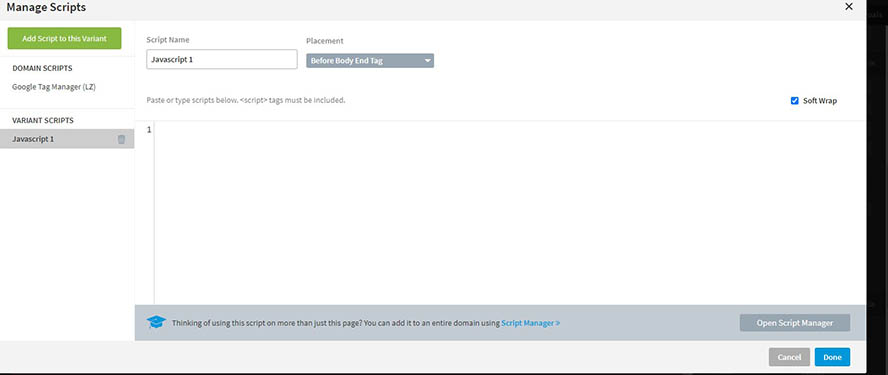Click the Done button
Image resolution: width=888 pixels, height=375 pixels.
832,357
